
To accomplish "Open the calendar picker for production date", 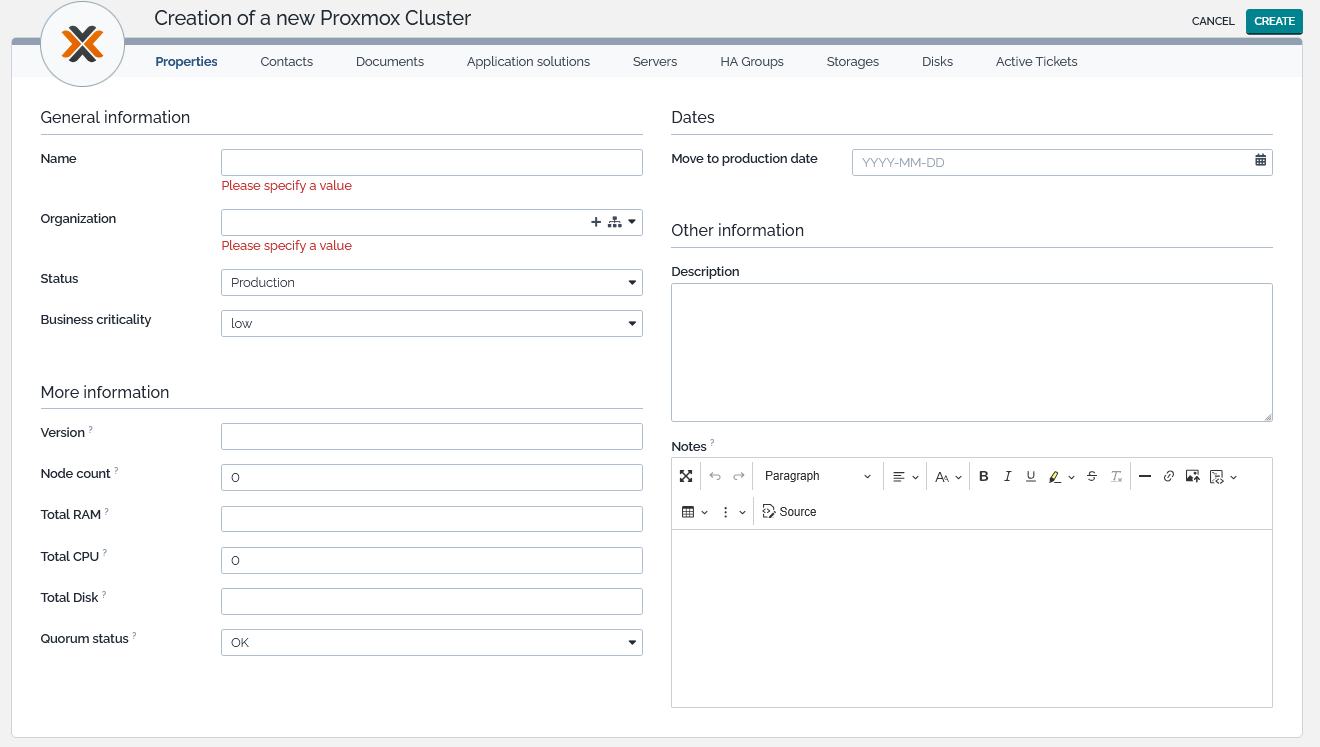I will pos(1261,161).
